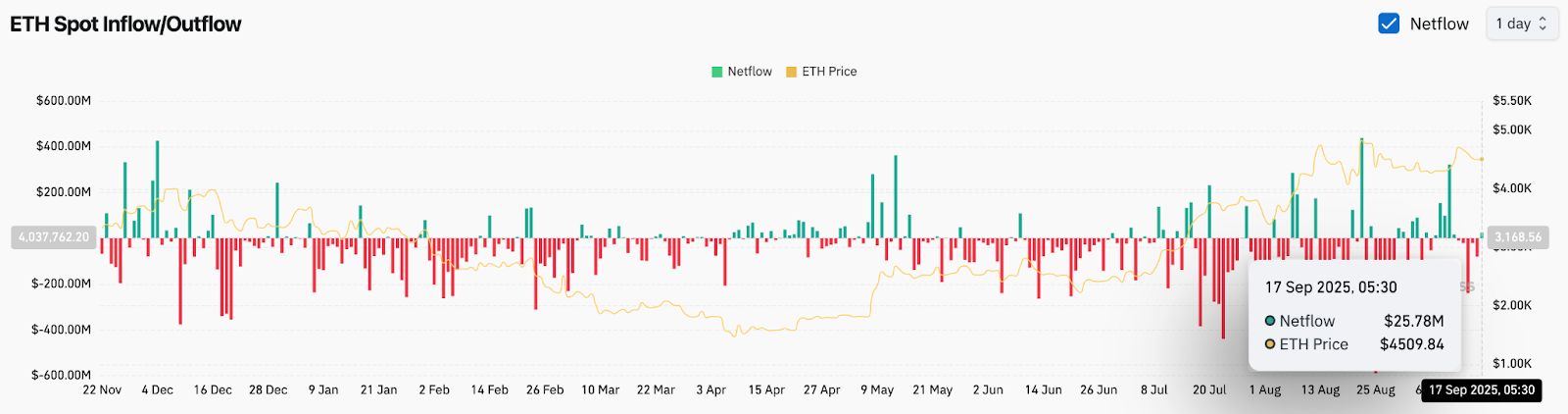Select the 9 May x-axis date label
The height and width of the screenshot is (414, 1568).
pos(877,390)
